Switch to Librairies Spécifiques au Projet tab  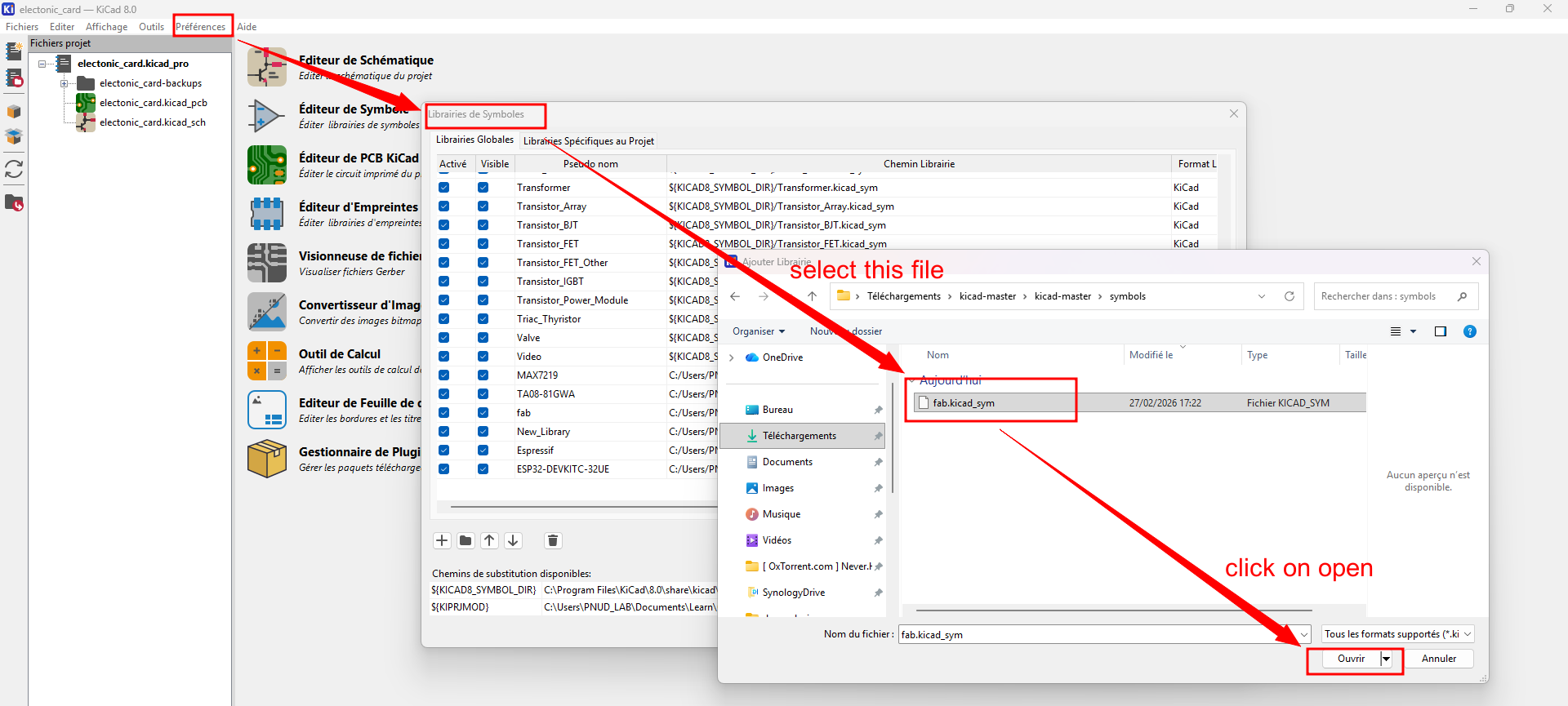(x=589, y=141)
